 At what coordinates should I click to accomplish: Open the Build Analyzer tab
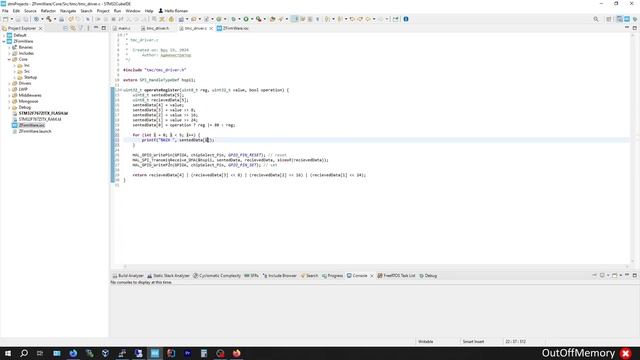click(128, 276)
